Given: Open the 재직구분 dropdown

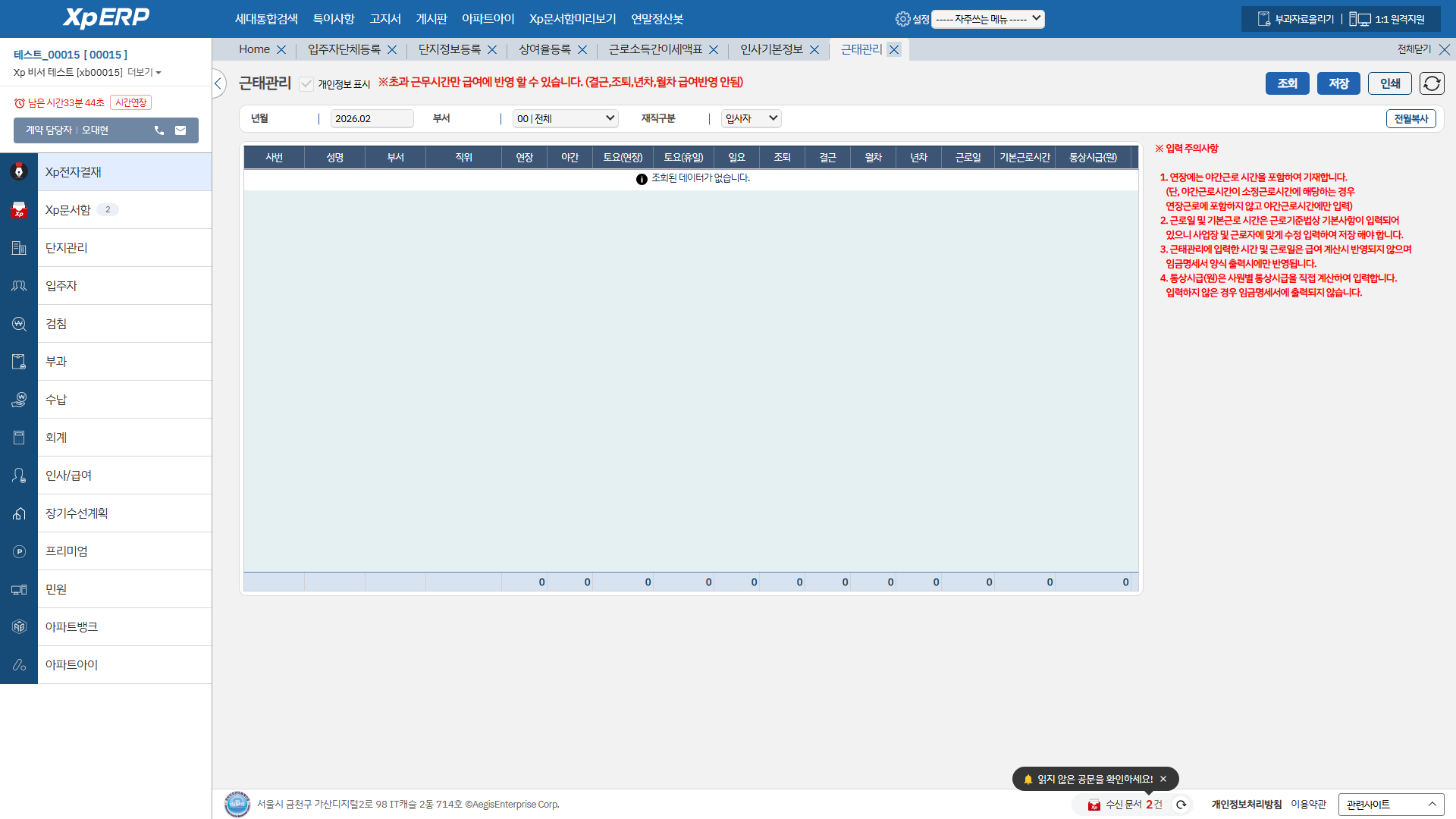Looking at the screenshot, I should [x=751, y=118].
